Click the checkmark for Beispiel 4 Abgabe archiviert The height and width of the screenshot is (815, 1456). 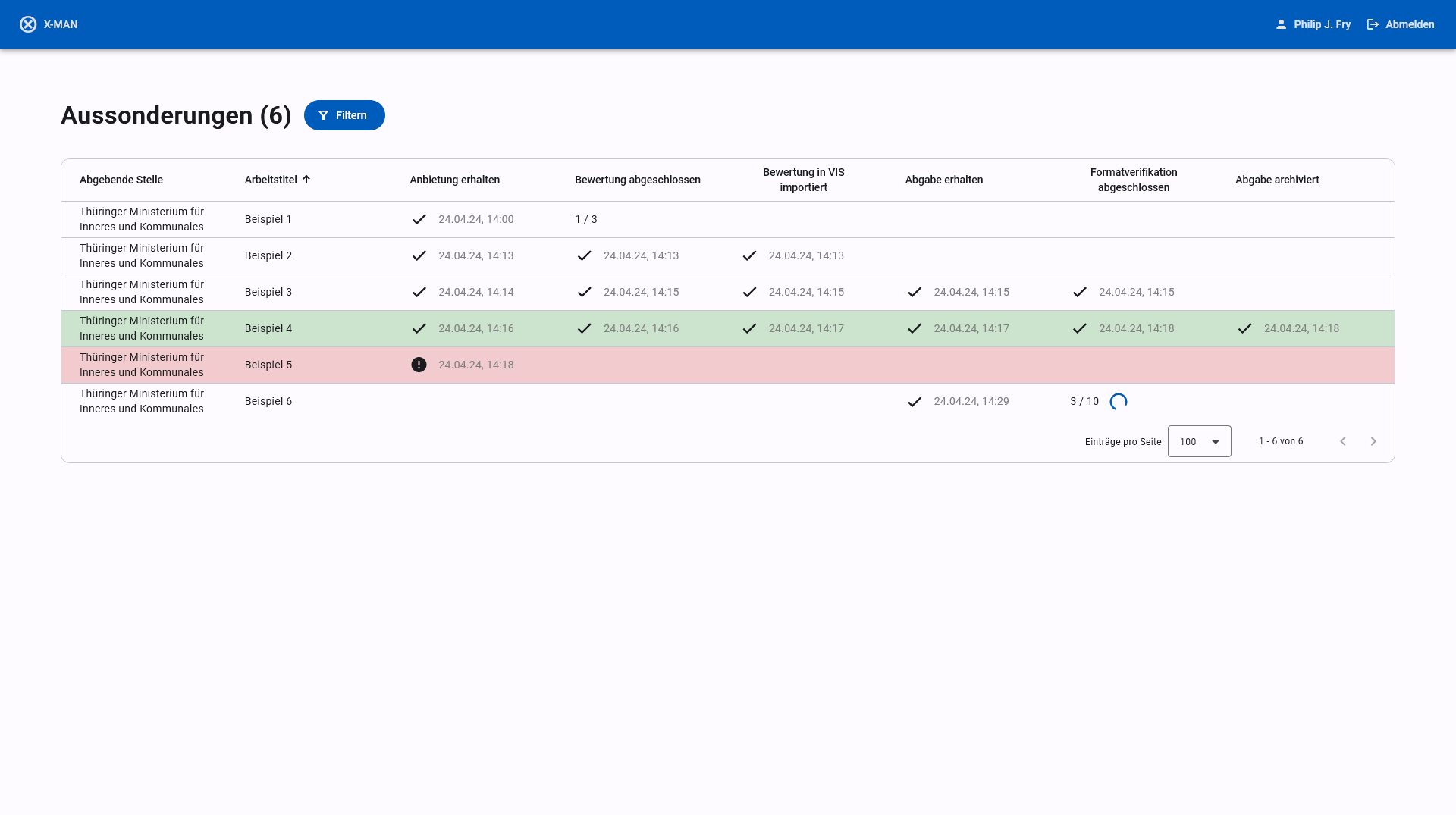point(1245,328)
